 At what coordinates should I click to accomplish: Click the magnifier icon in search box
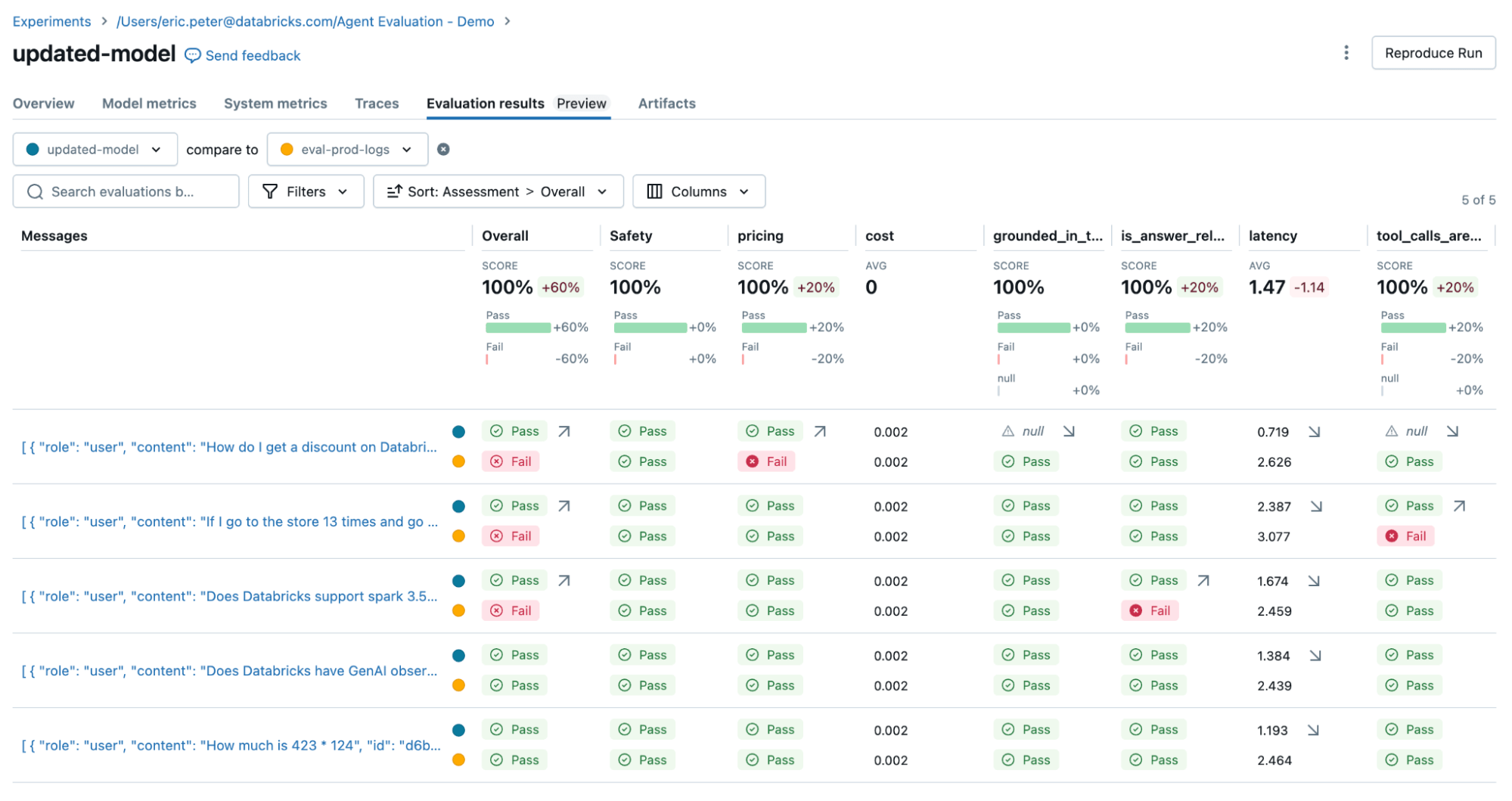click(x=35, y=192)
